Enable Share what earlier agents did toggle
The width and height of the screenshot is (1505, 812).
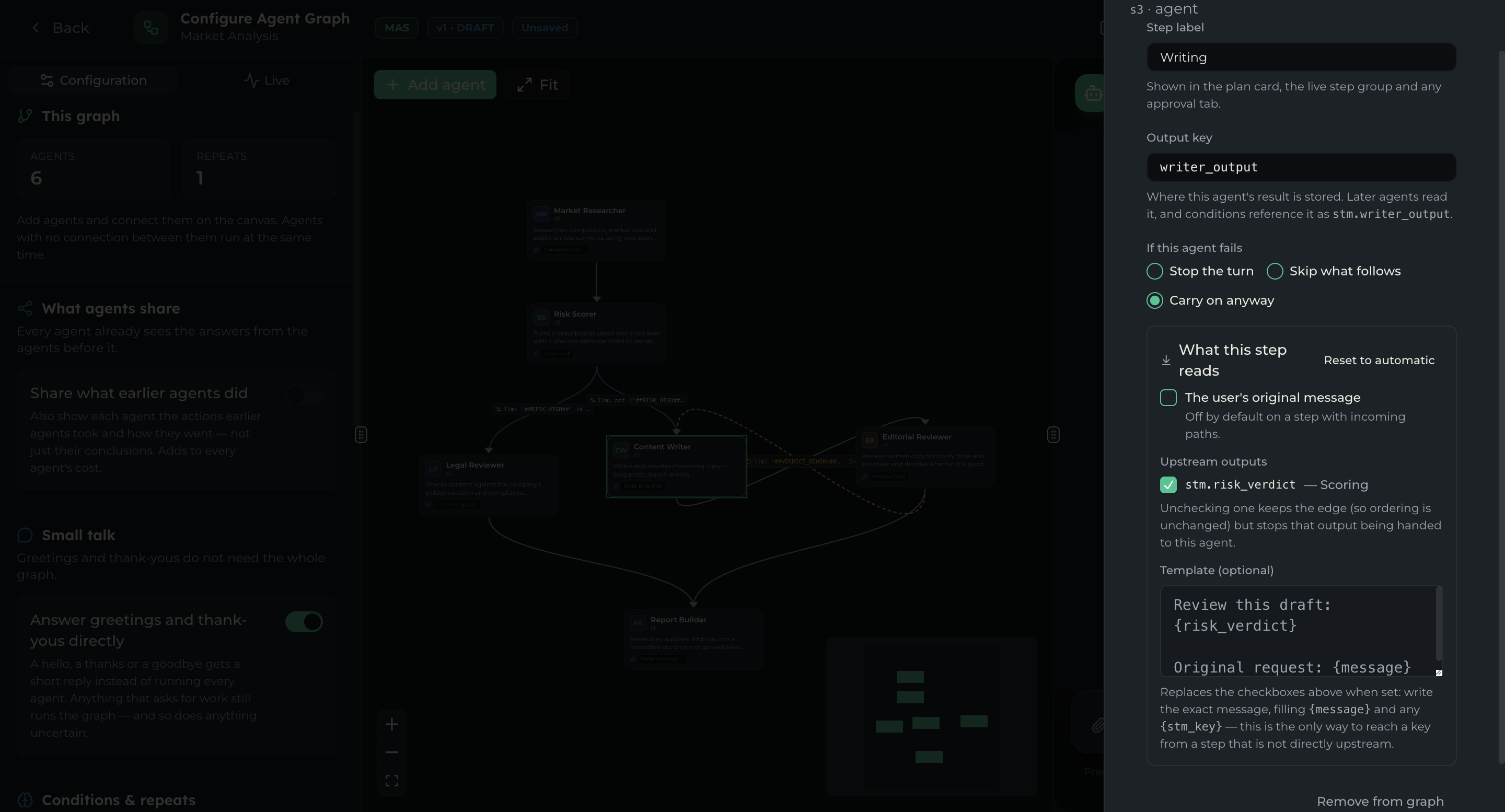[304, 395]
